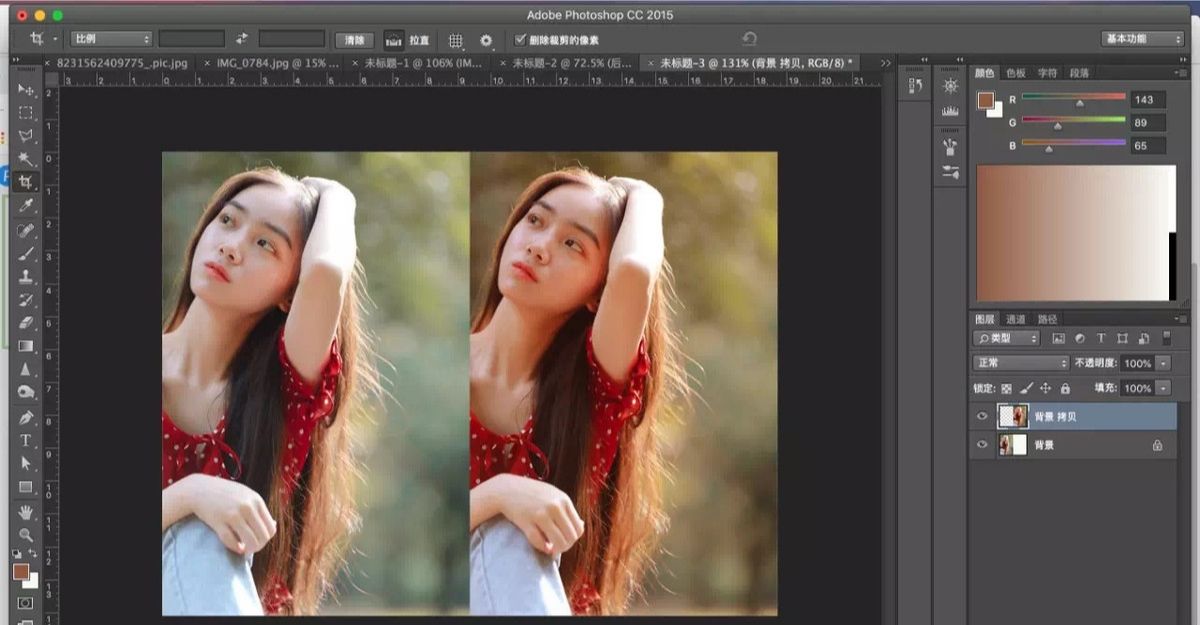Expand hidden document tabs with double arrow
Screen dimensions: 1200x625
click(x=885, y=63)
